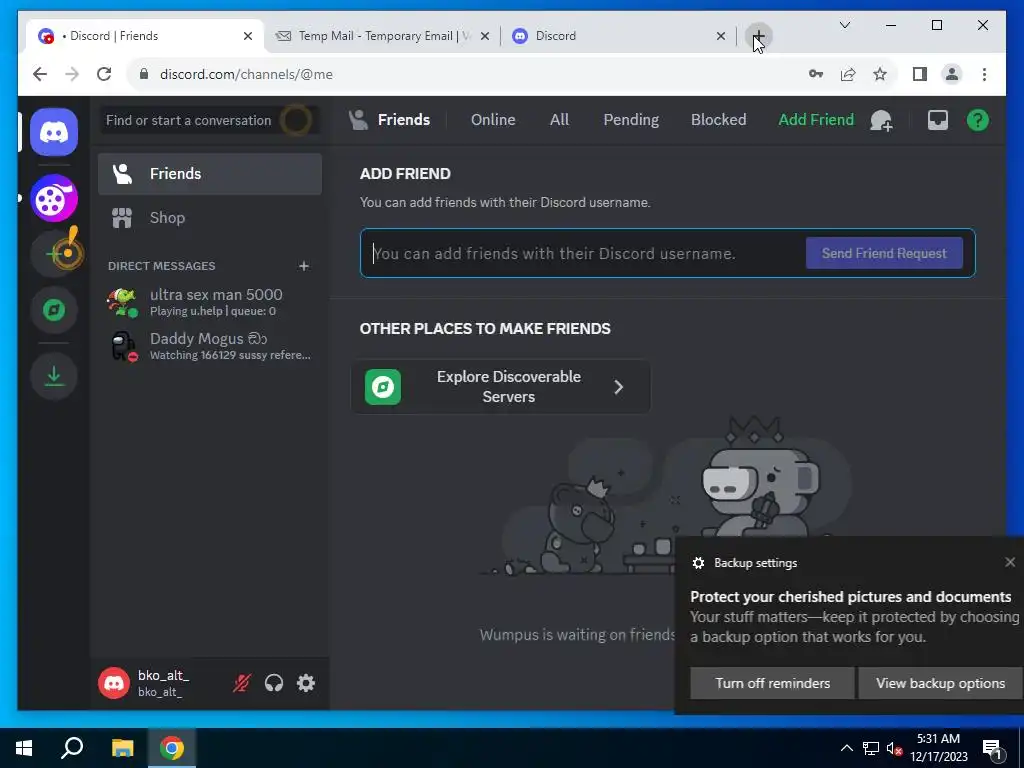Open a new Chrome tab
The height and width of the screenshot is (768, 1024).
758,36
